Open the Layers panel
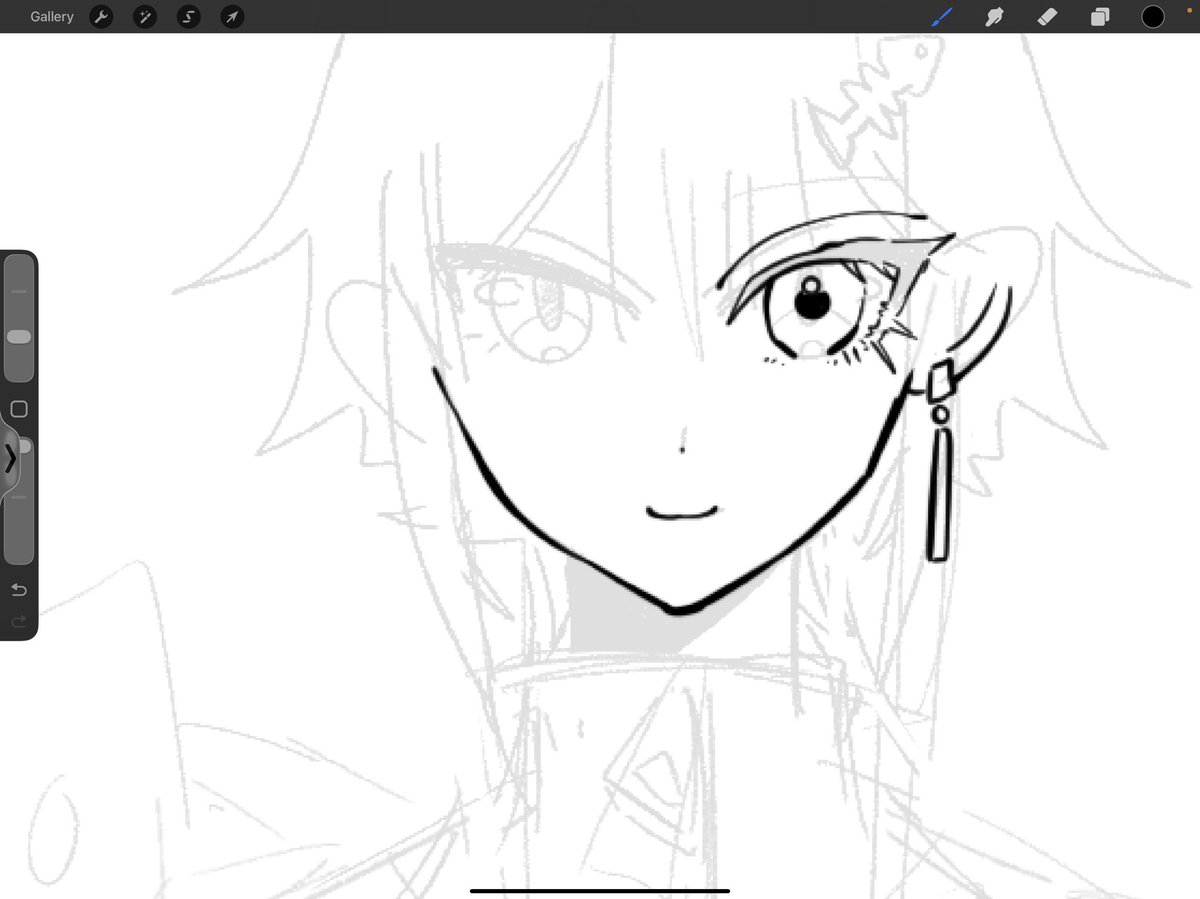This screenshot has height=899, width=1200. click(1100, 17)
